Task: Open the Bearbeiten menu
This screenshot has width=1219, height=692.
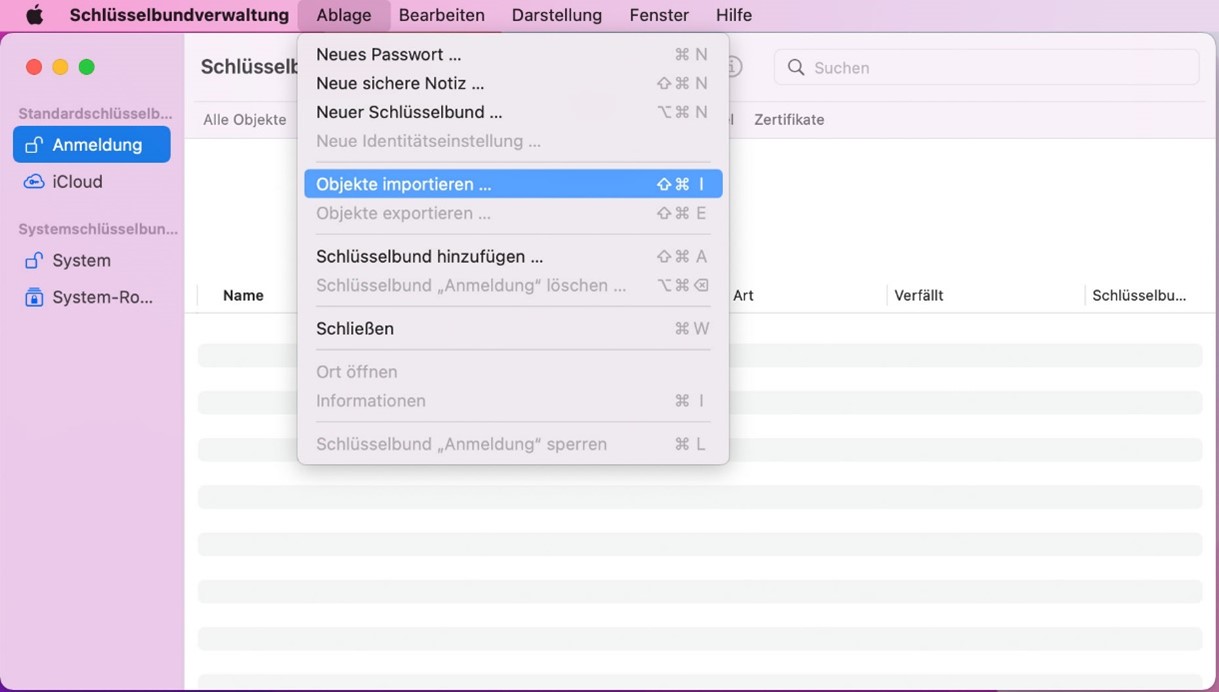Action: (441, 15)
